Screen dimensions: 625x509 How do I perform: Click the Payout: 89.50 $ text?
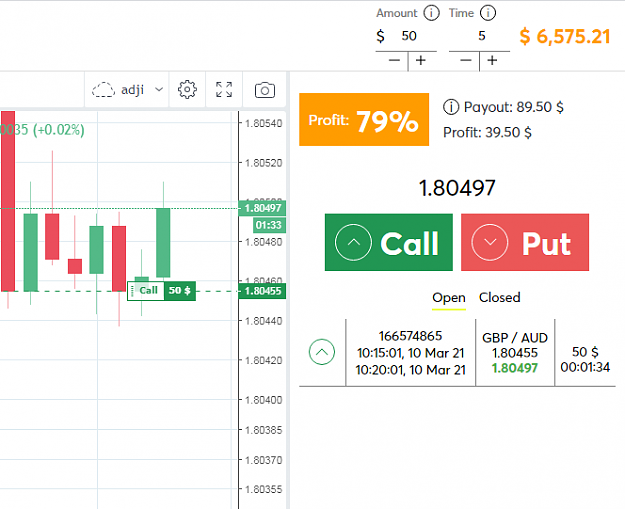pos(514,107)
